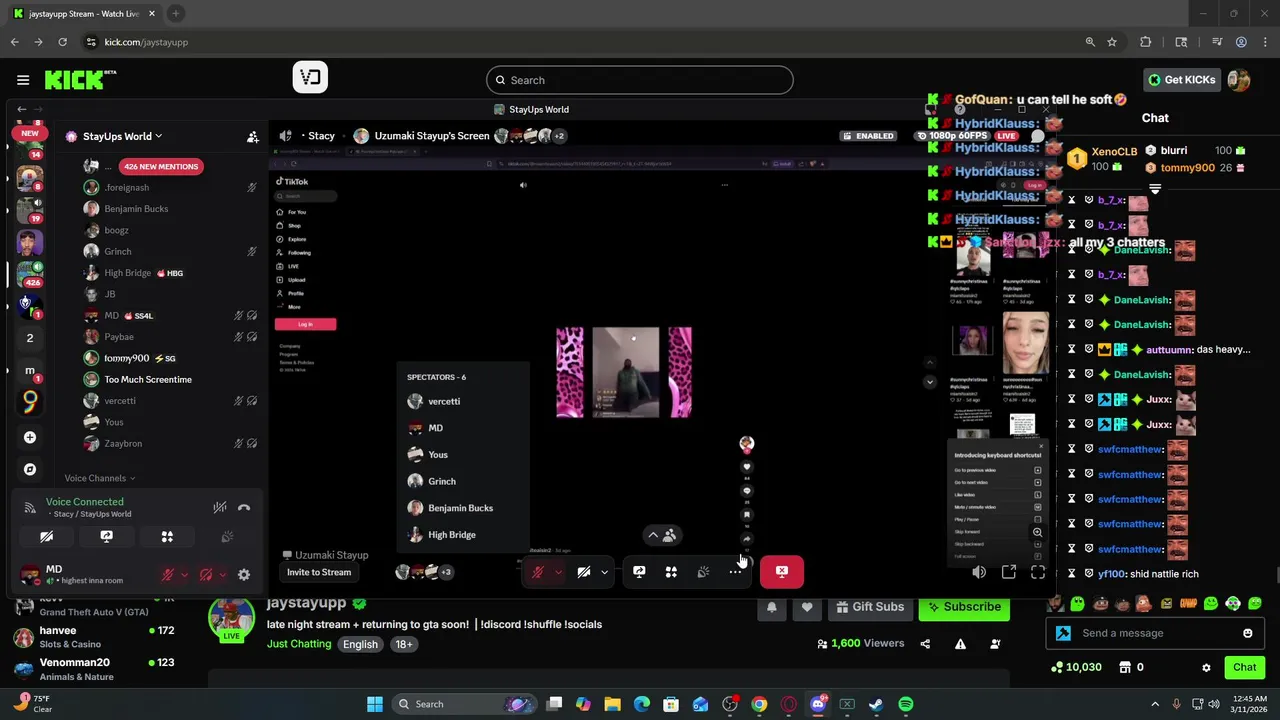Viewport: 1280px width, 720px height.
Task: Open camera options arrow in stream control bar
Action: pos(604,572)
